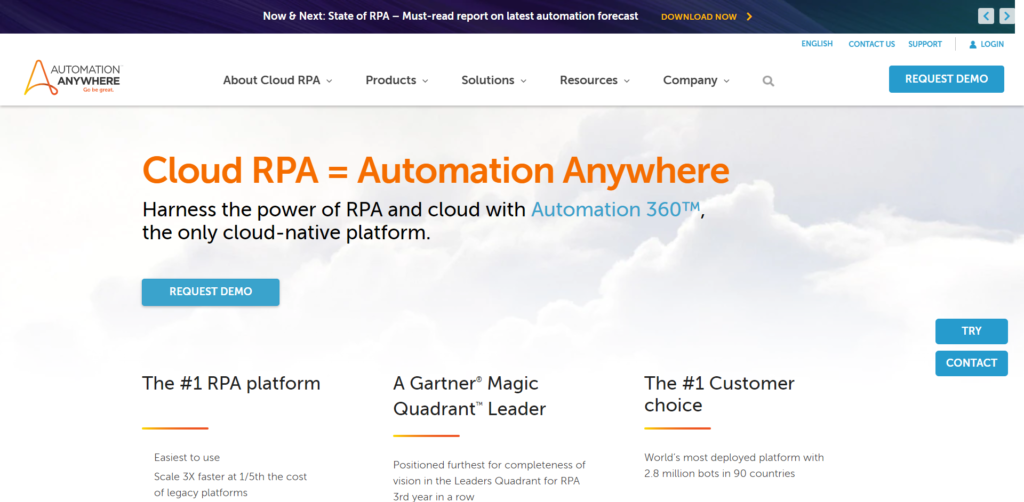Click 'World's most deployed platform' paragraph
This screenshot has height=502, width=1024.
click(x=734, y=465)
